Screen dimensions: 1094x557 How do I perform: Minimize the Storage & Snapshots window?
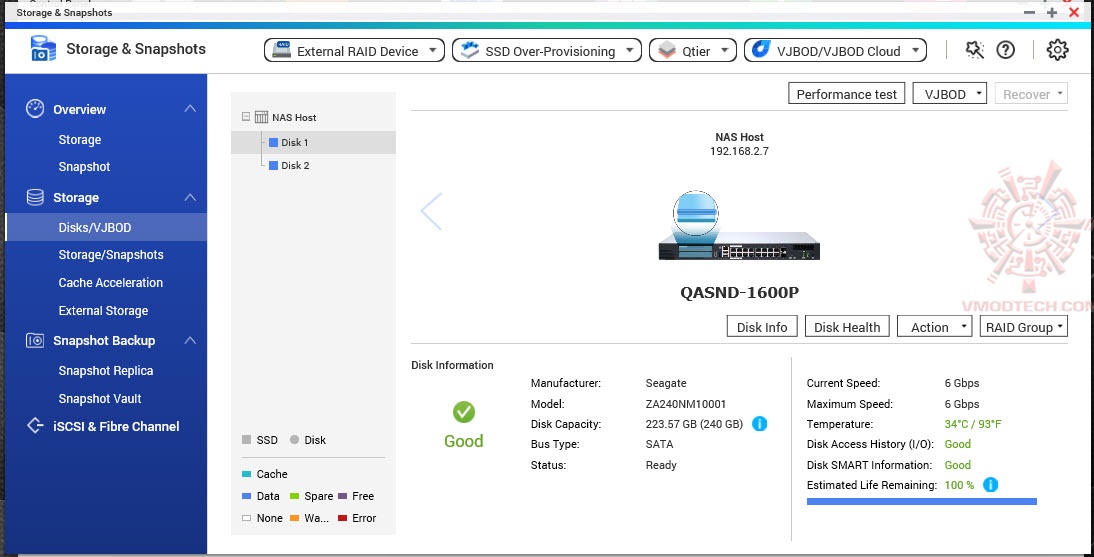(x=1029, y=13)
